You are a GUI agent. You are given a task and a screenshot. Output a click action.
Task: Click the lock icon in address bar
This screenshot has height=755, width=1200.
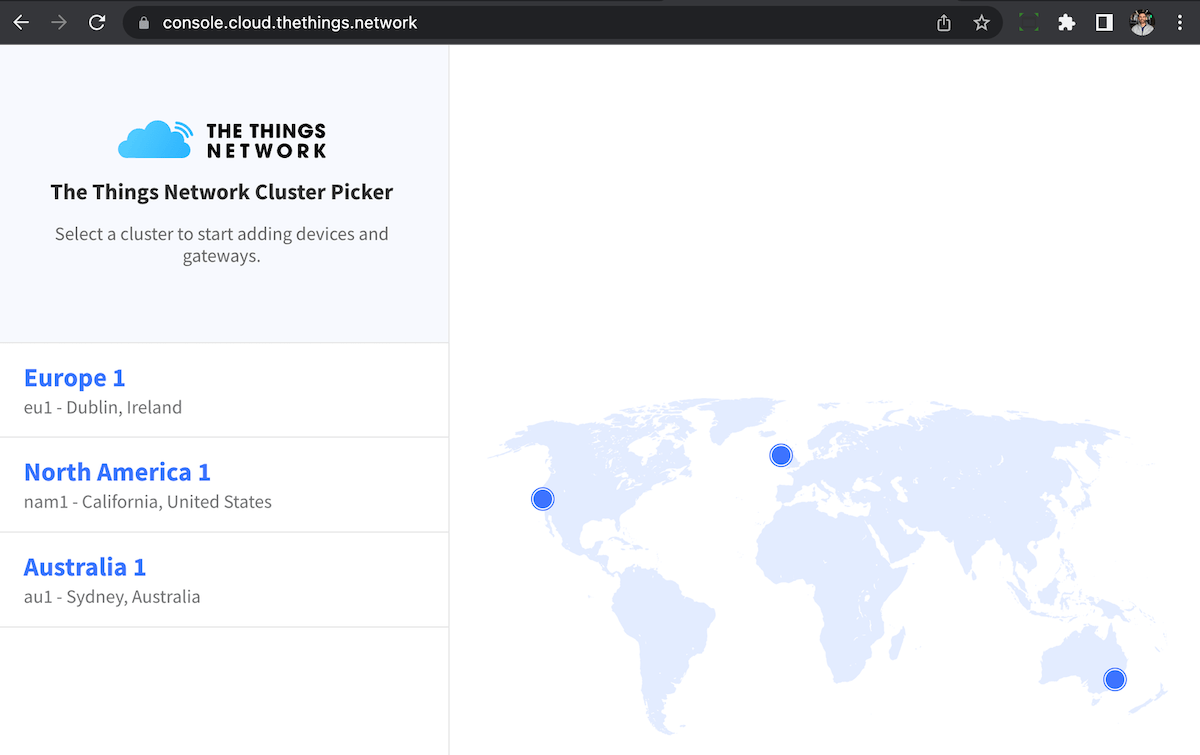(143, 23)
